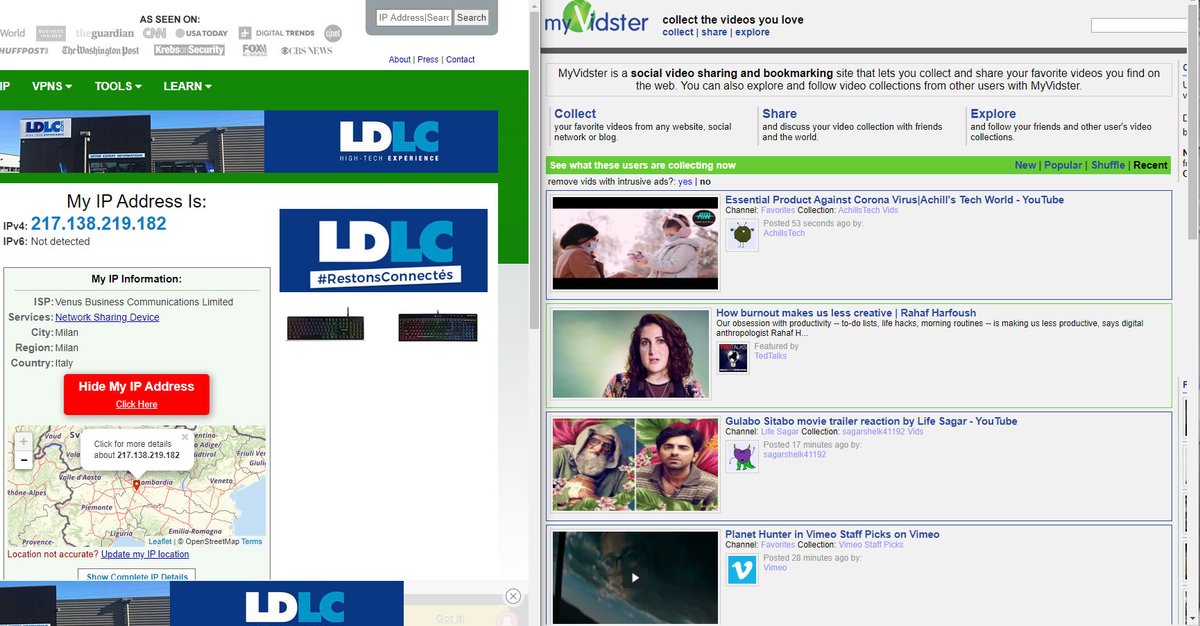
Task: Click the Explore heading on myVidster
Action: click(993, 114)
